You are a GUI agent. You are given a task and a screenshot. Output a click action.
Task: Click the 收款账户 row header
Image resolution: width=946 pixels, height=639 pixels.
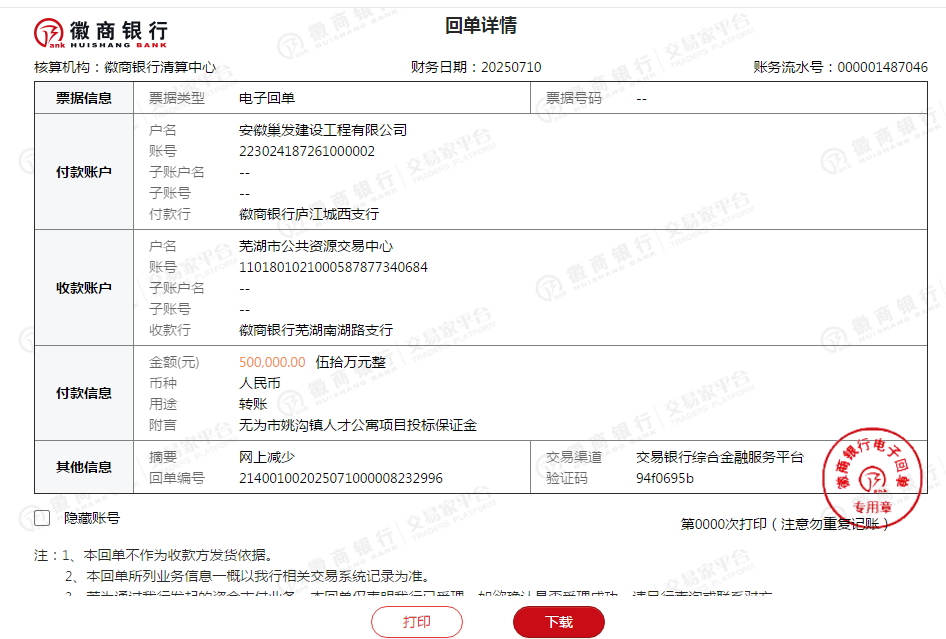coord(84,288)
